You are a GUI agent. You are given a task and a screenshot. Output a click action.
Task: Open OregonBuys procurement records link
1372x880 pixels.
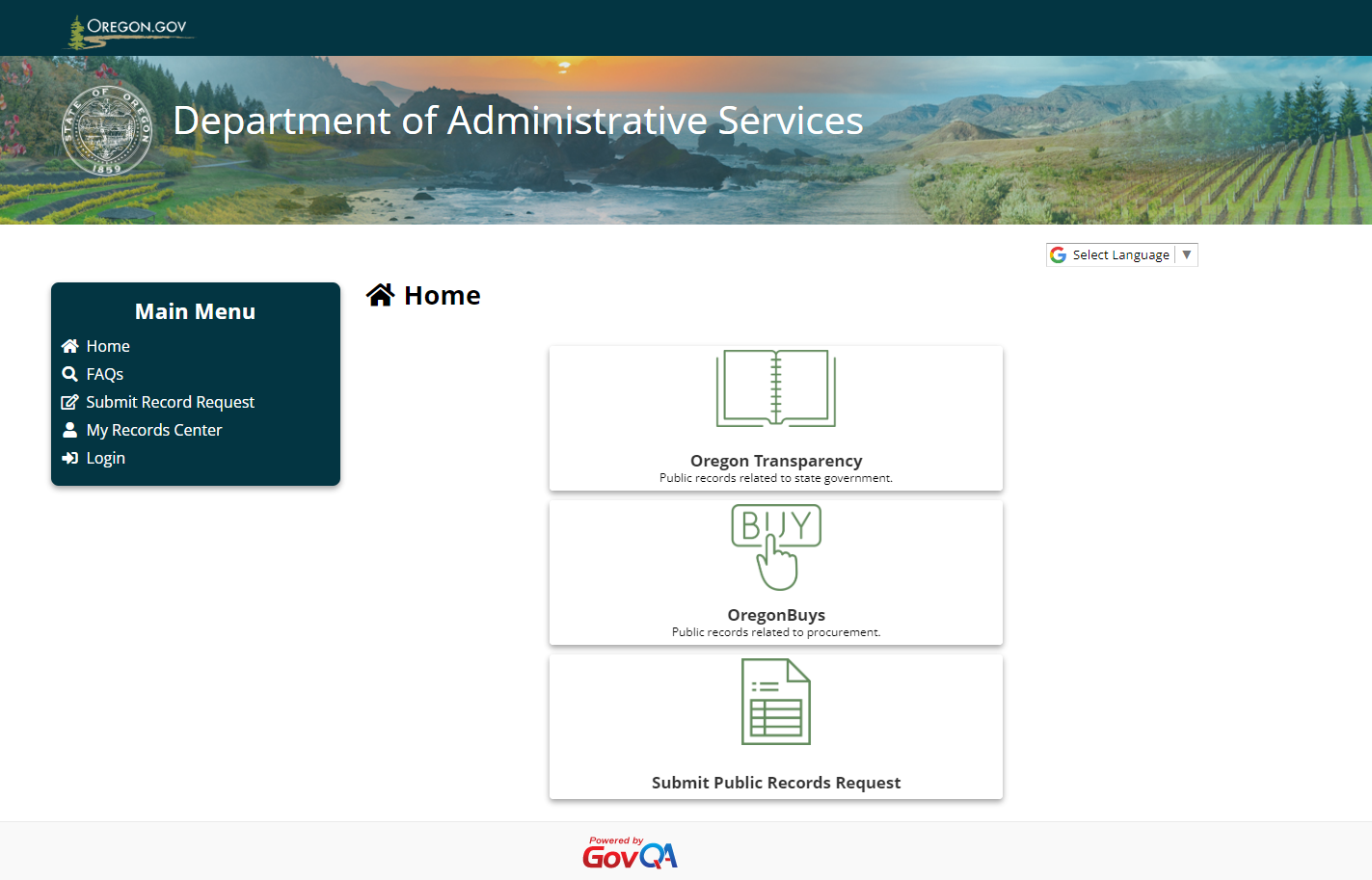pos(776,615)
